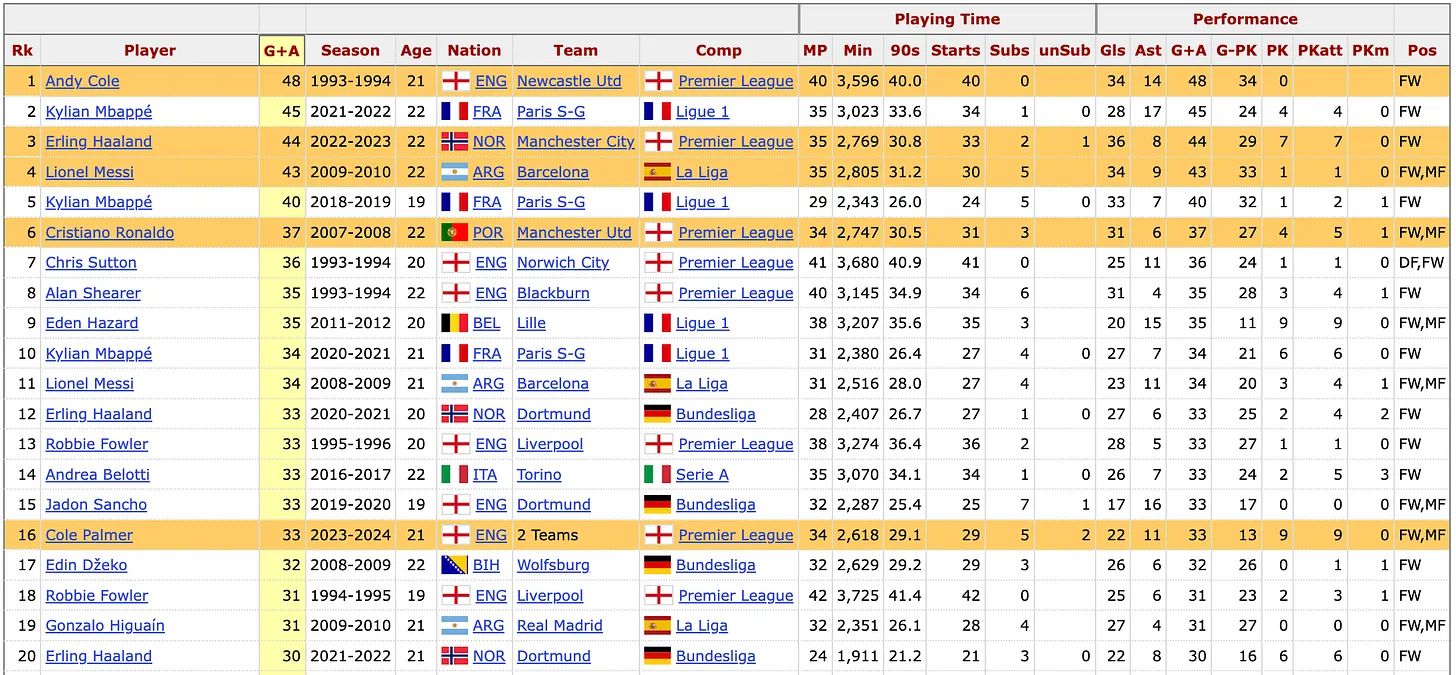Click the Germany flag in Sancho's Bundesliga cell

658,504
